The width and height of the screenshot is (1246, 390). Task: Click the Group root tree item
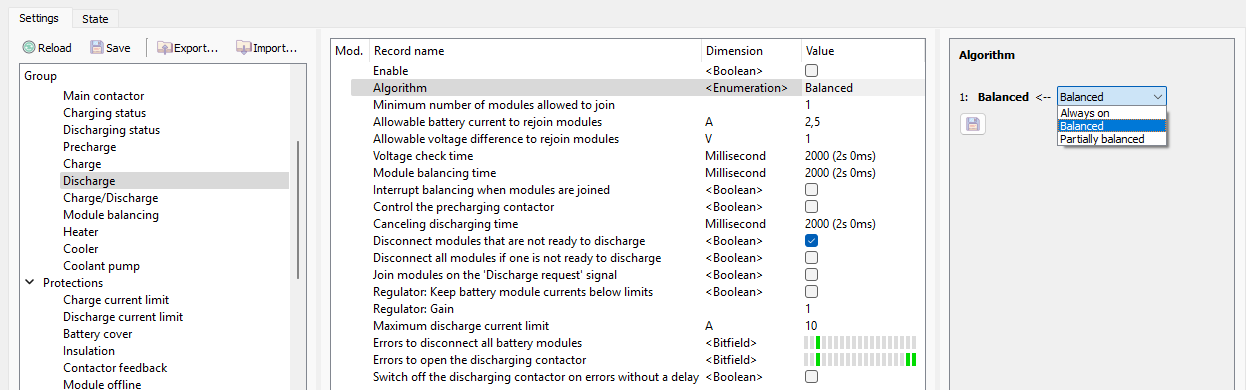click(x=41, y=76)
